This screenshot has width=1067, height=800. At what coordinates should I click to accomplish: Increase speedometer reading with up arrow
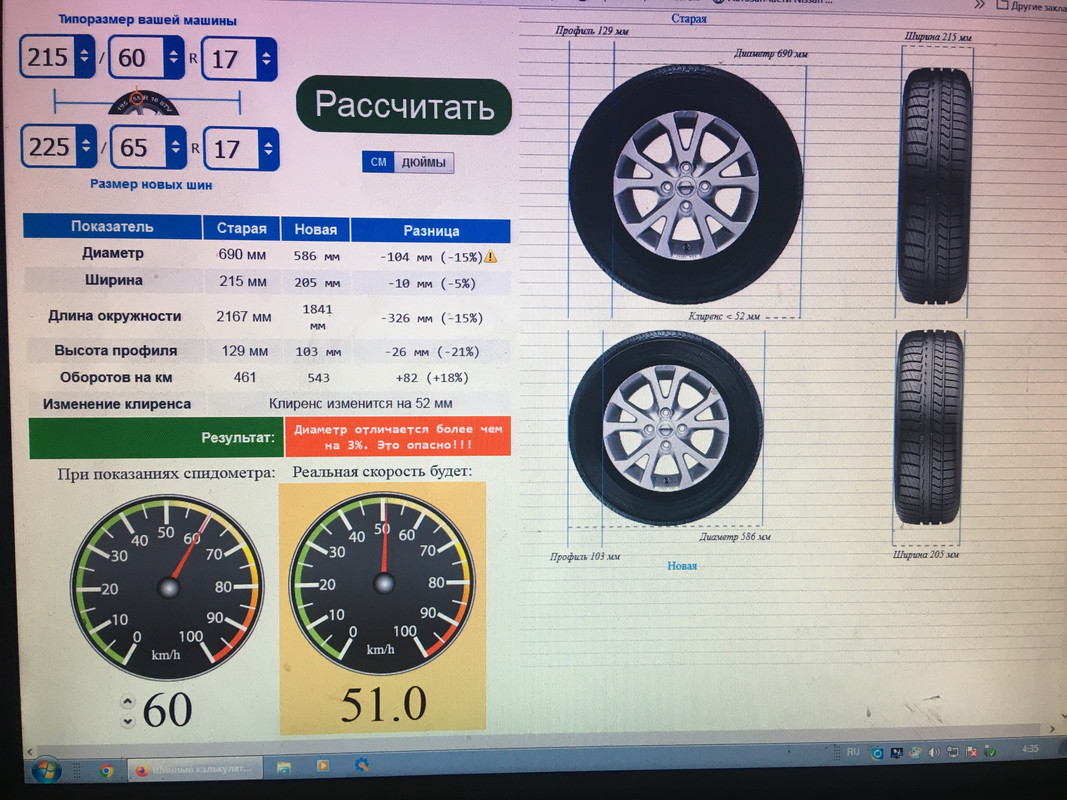pos(128,701)
